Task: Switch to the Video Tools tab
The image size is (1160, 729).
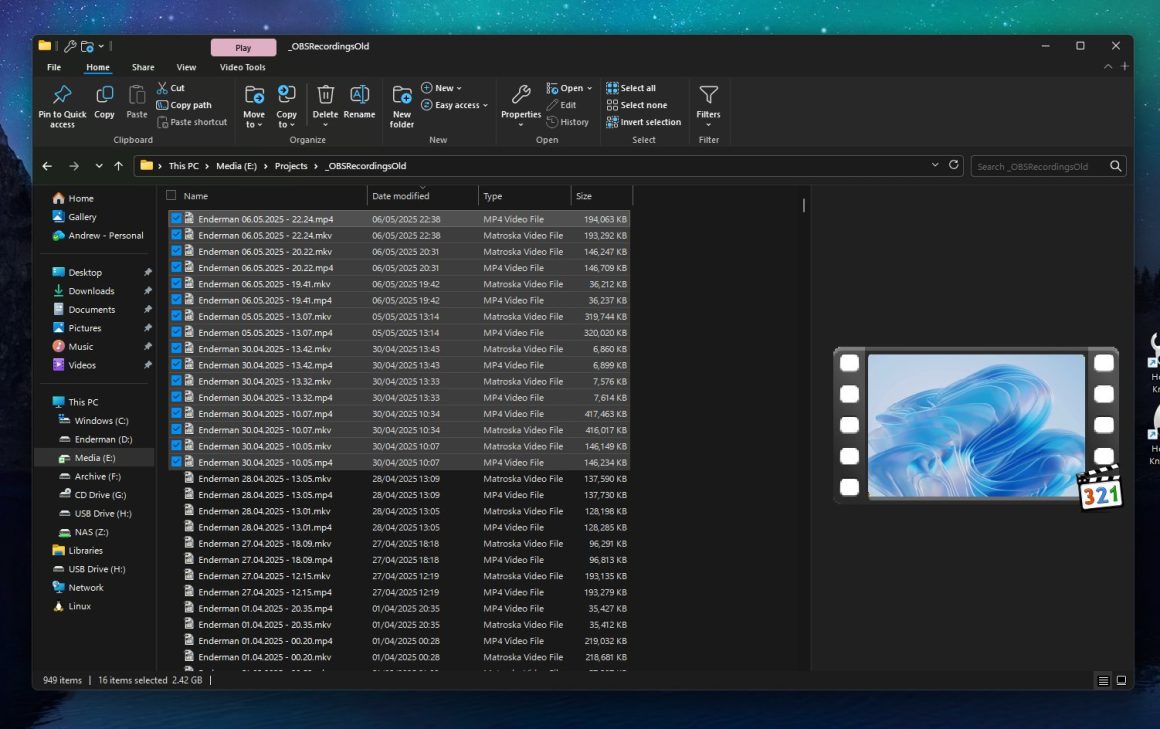Action: (242, 67)
